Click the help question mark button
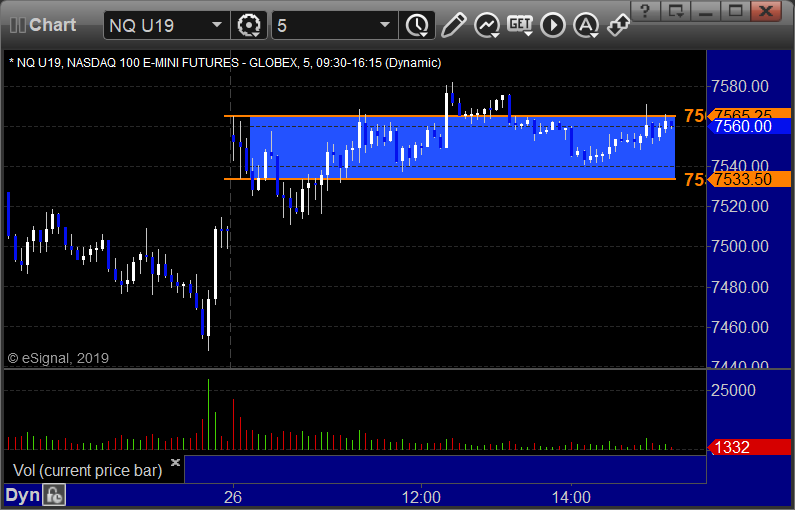Viewport: 795px width, 510px height. (645, 11)
